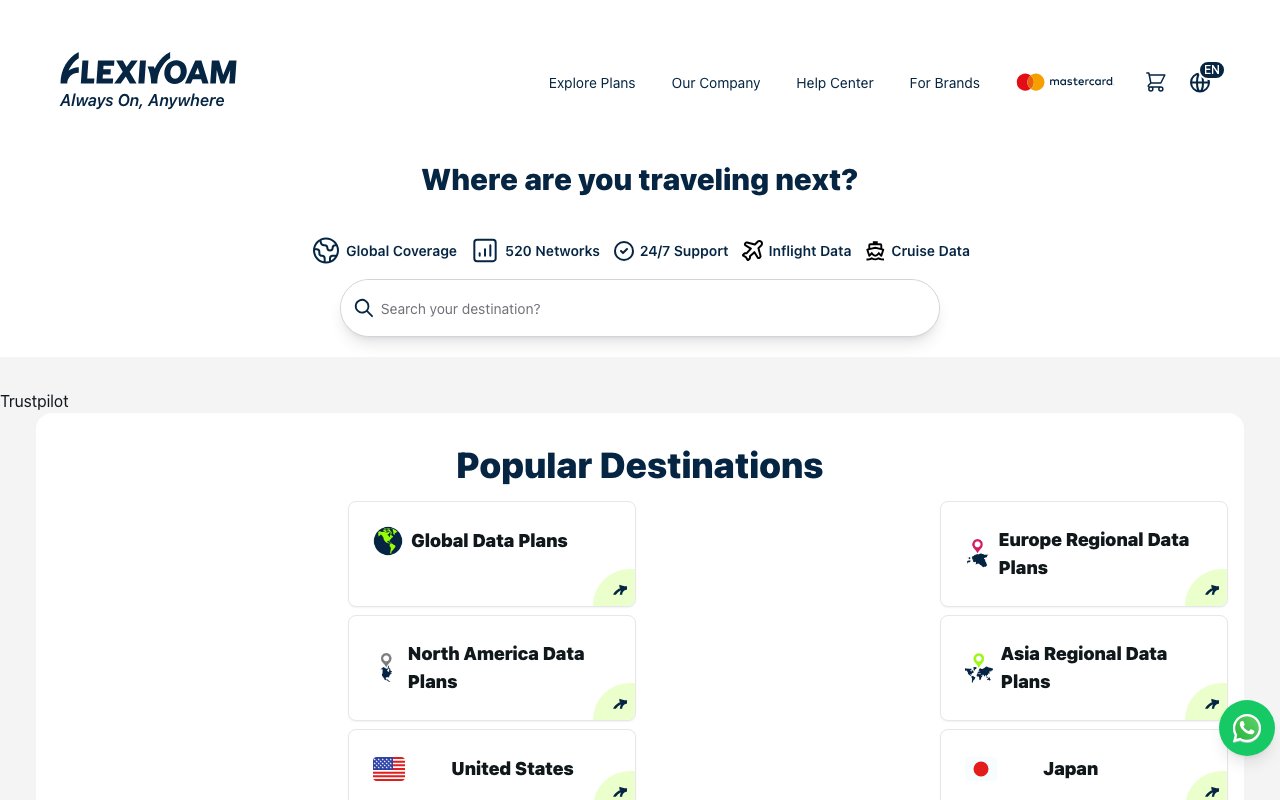Click the arrow on Europe Regional Data Plans card

(1211, 590)
